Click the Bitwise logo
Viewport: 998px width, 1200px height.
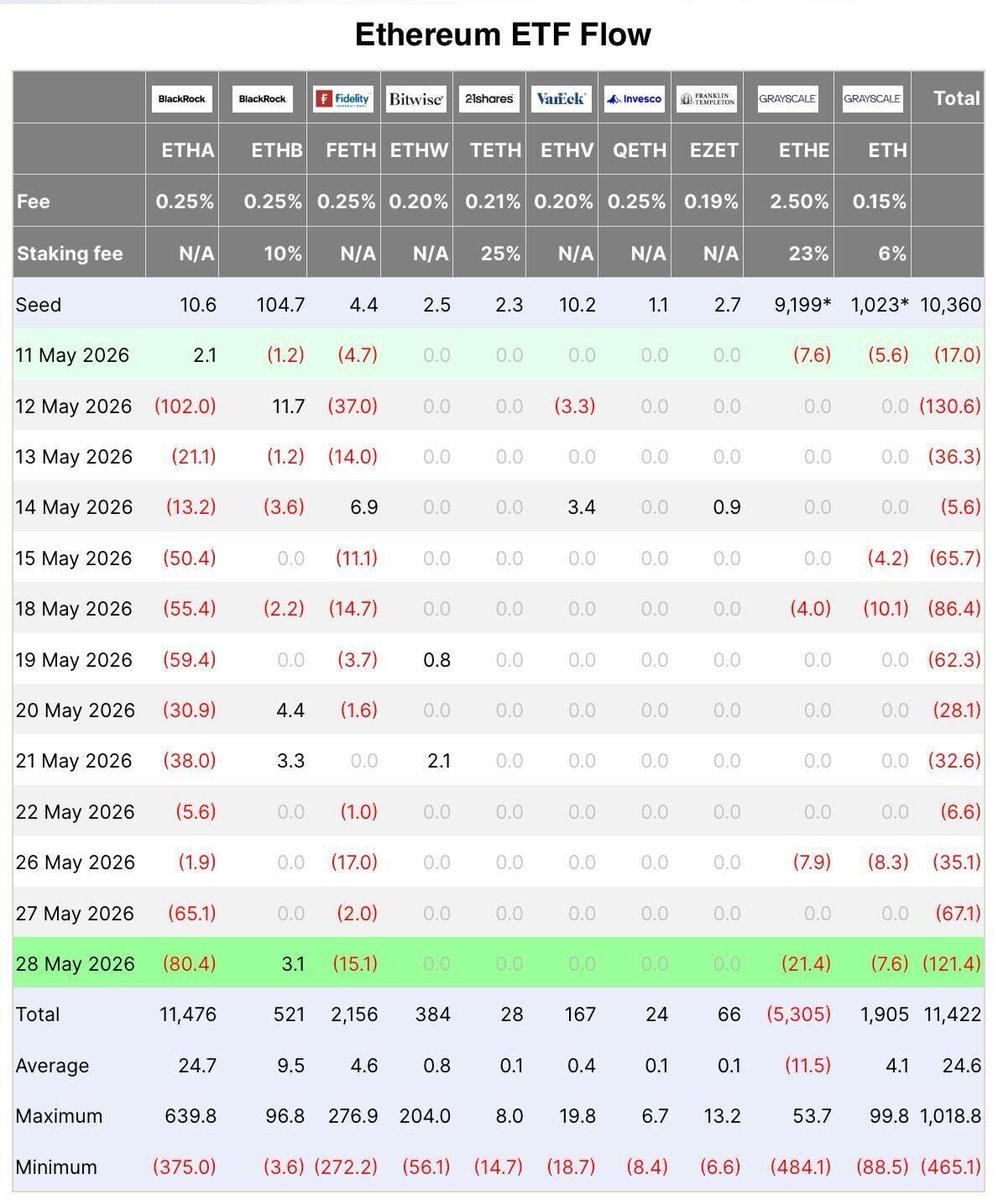pyautogui.click(x=415, y=99)
